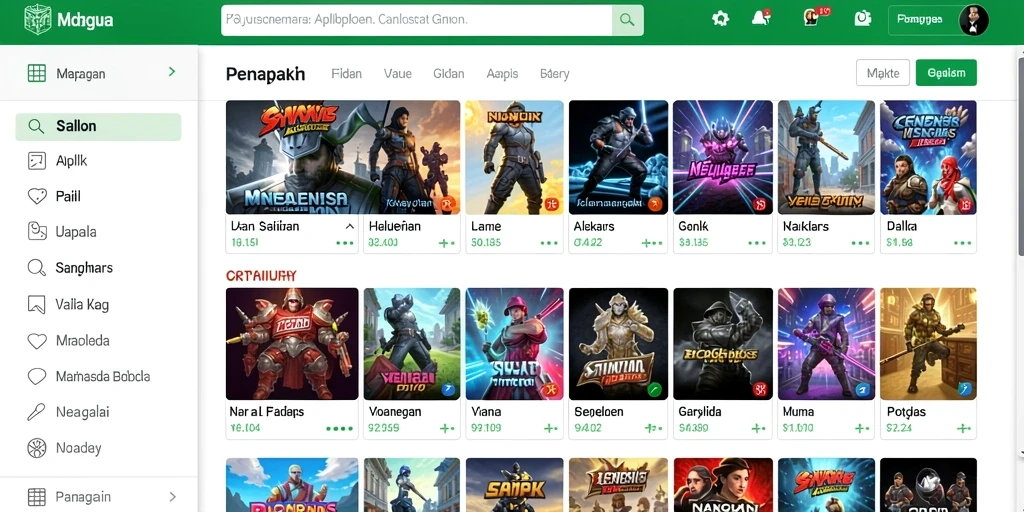Expand the Maragan sidebar chevron
The image size is (1024, 512).
(172, 72)
